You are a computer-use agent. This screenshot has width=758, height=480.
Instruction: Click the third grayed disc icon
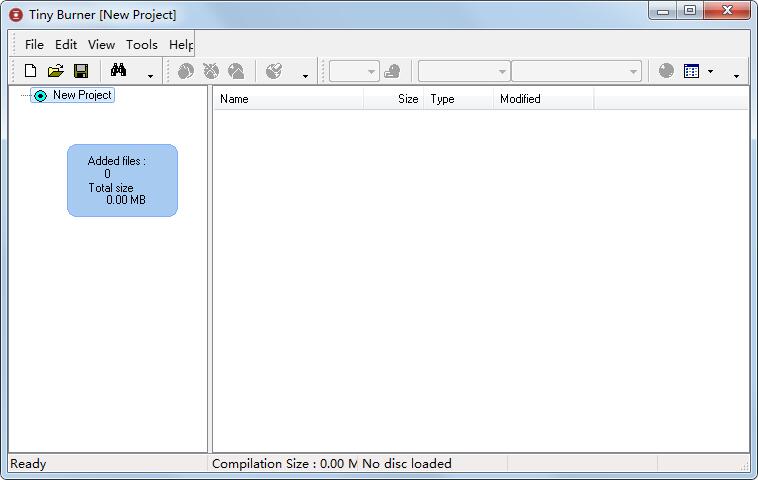(236, 71)
